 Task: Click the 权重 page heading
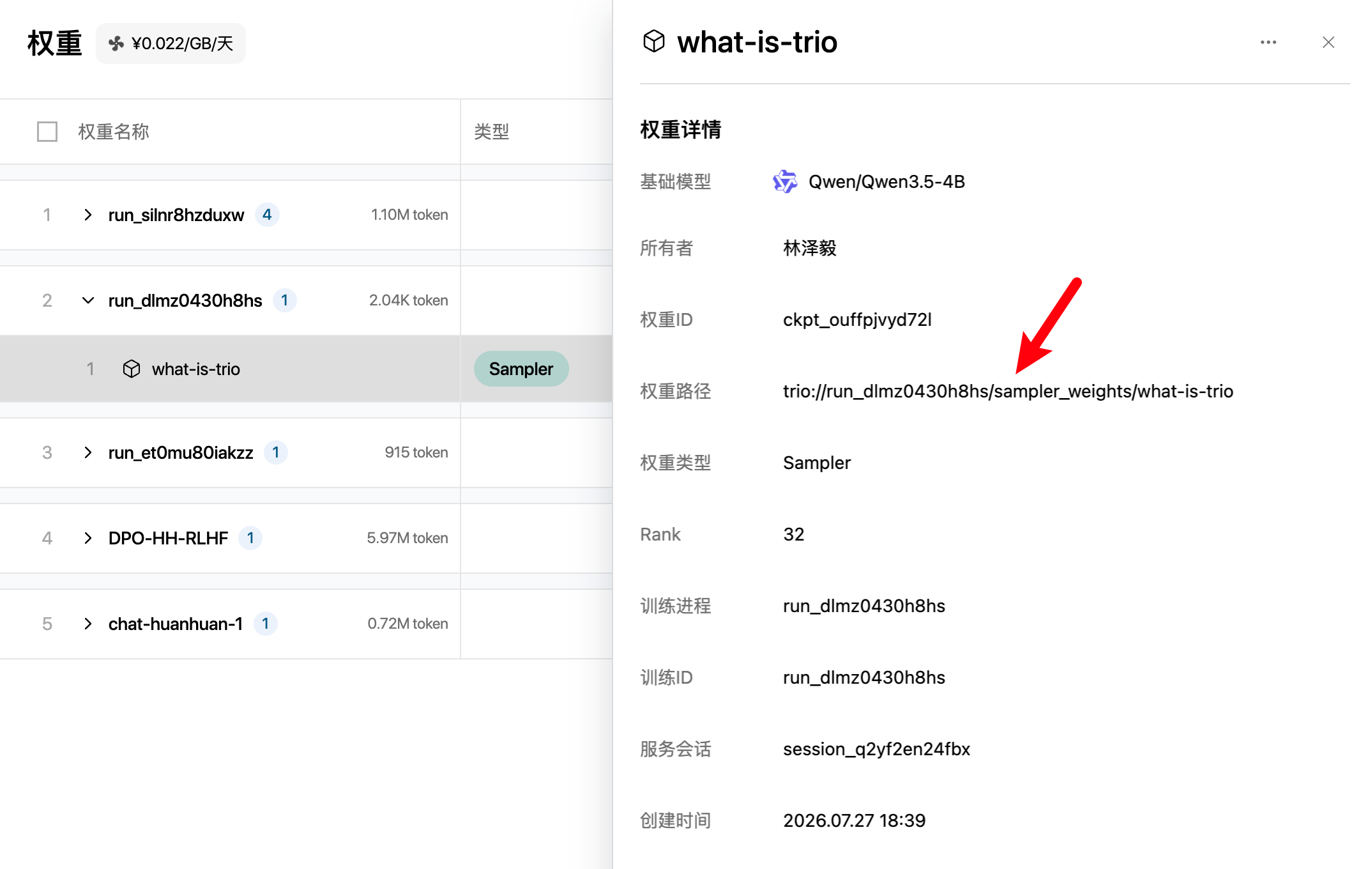click(x=55, y=43)
